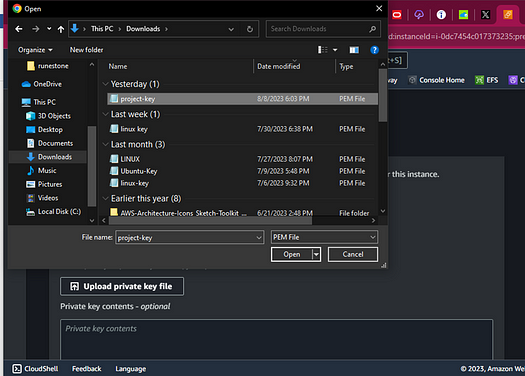Image resolution: width=525 pixels, height=376 pixels.
Task: Open the AWS-Architecture-Icons folder
Action: [242, 213]
